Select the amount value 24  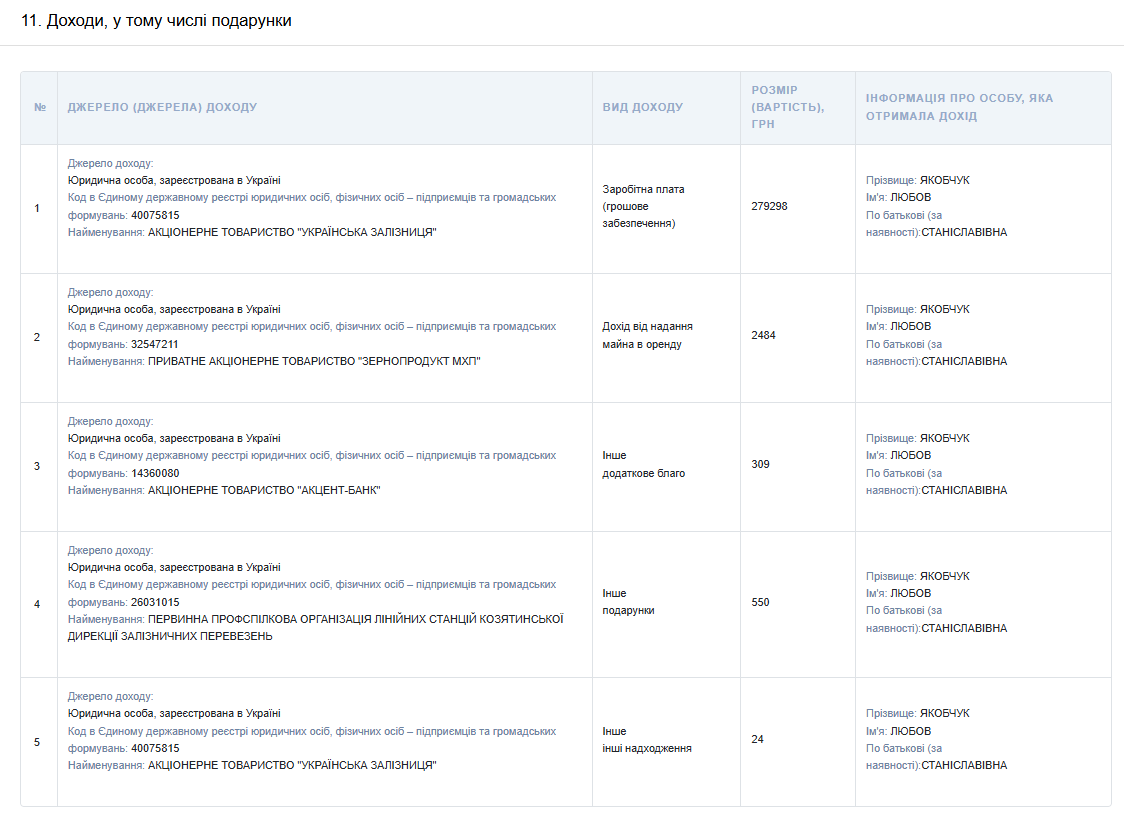pos(757,739)
